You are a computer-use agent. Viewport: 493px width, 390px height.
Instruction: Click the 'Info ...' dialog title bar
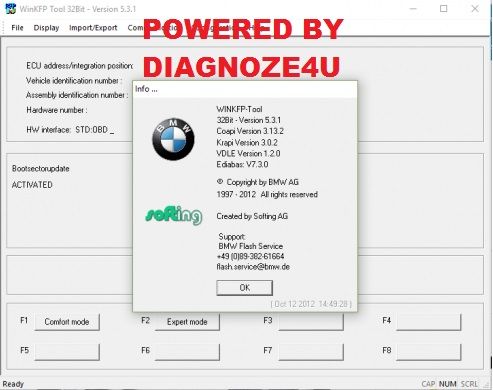245,89
